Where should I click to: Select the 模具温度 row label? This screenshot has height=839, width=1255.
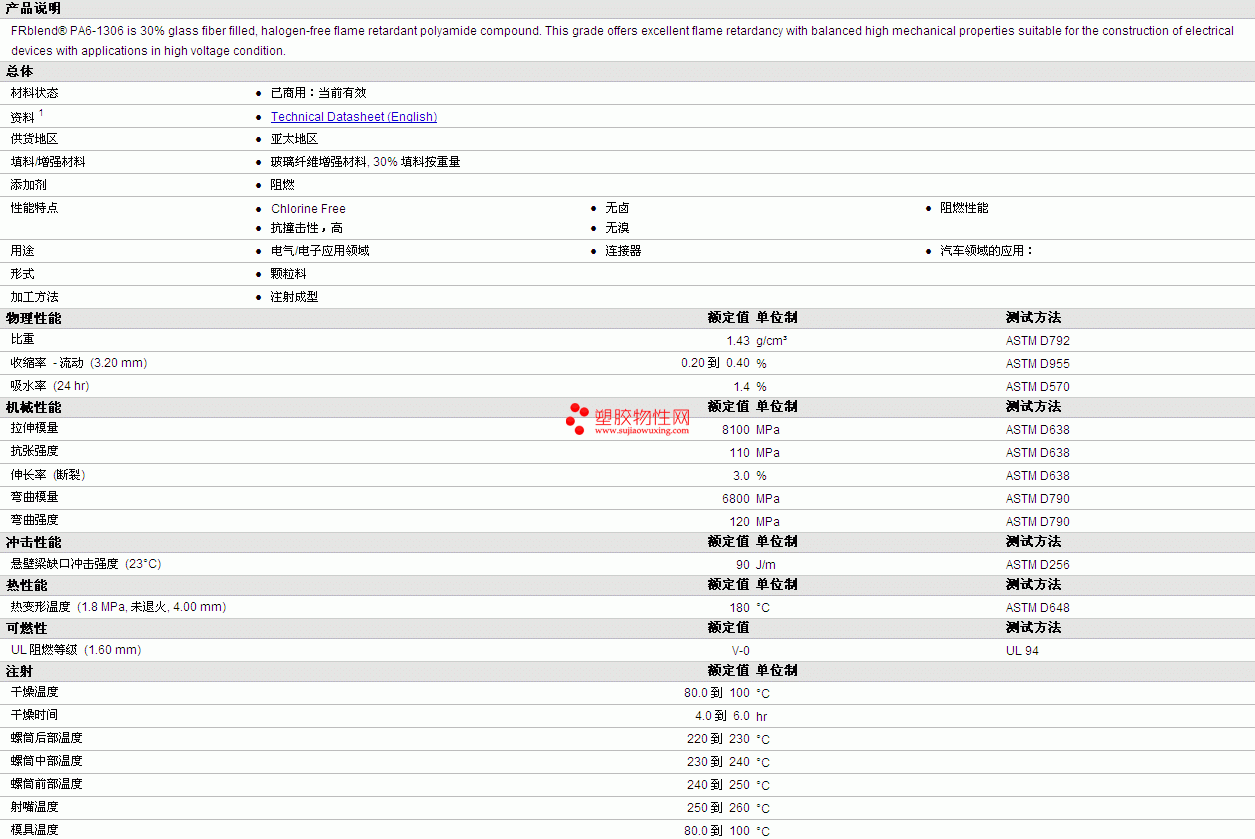click(35, 830)
